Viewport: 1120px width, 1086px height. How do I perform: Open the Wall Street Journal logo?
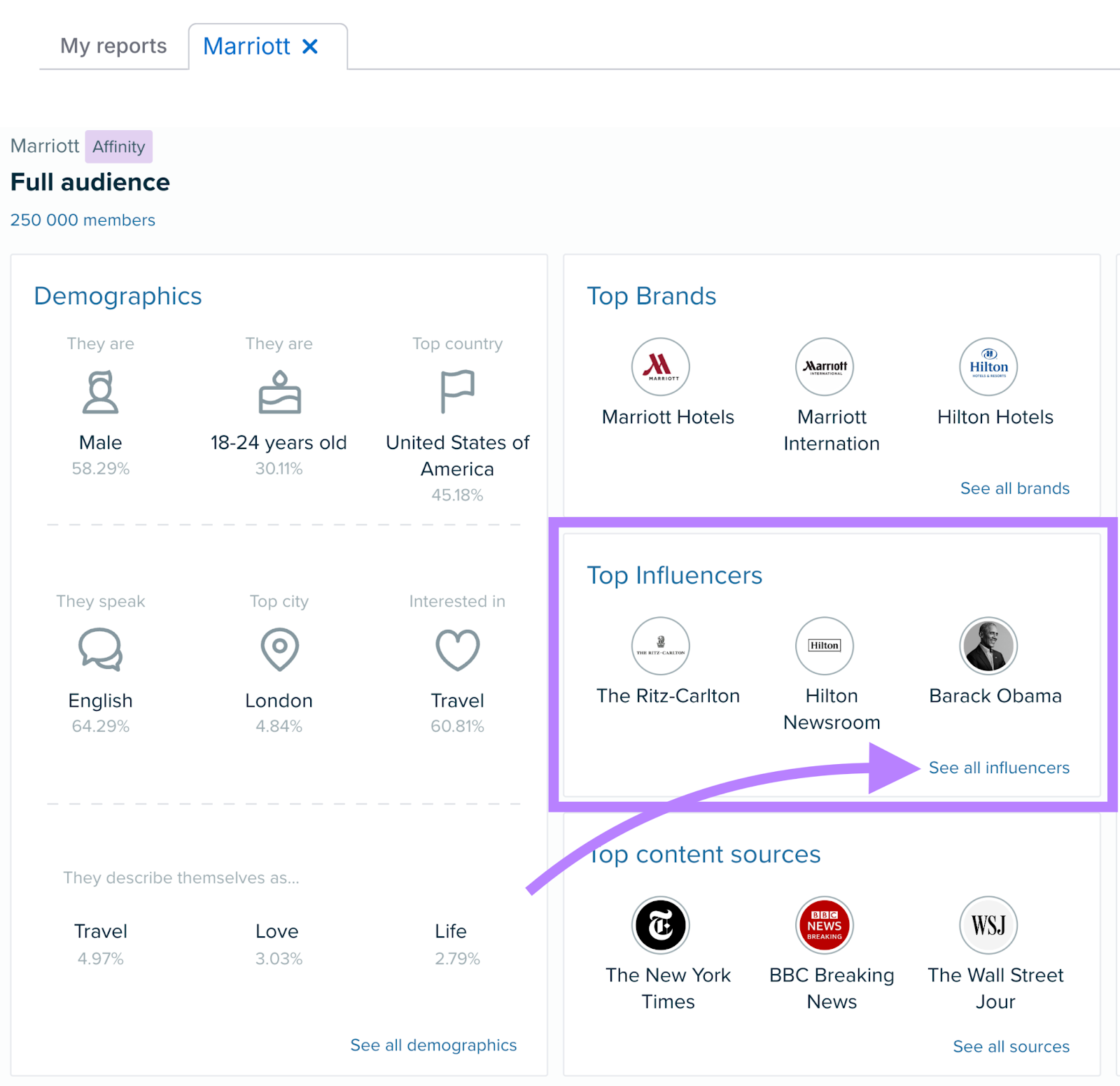point(988,925)
